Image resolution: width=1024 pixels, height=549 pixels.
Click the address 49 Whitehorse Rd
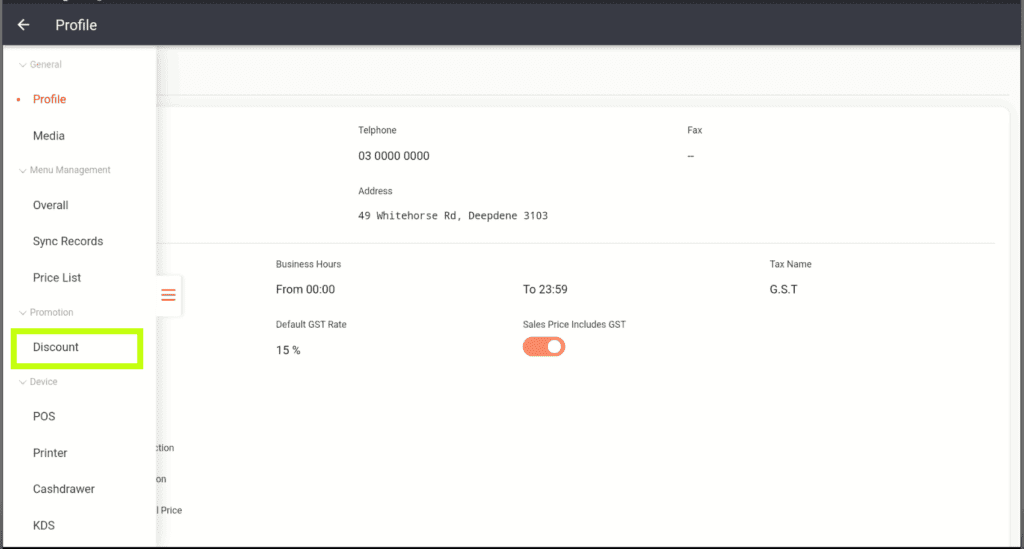pos(452,215)
